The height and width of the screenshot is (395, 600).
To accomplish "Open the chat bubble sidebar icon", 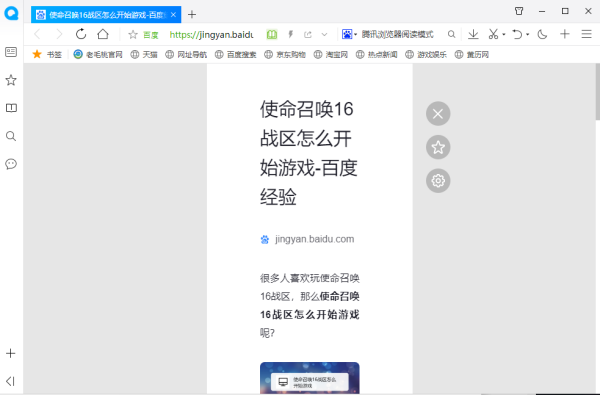I will [11, 164].
